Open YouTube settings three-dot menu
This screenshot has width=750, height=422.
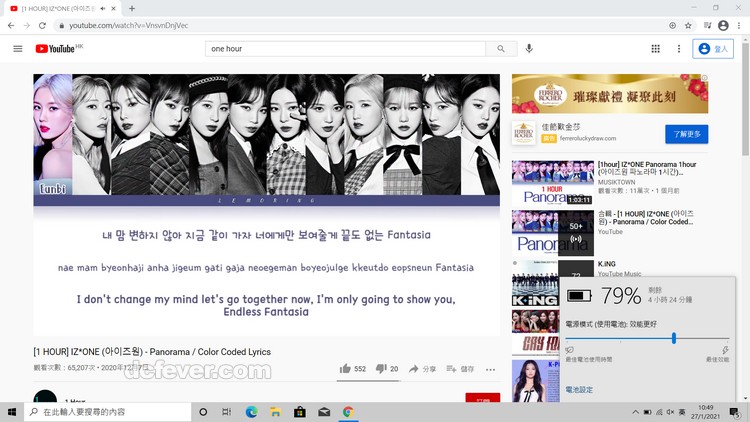coord(679,49)
